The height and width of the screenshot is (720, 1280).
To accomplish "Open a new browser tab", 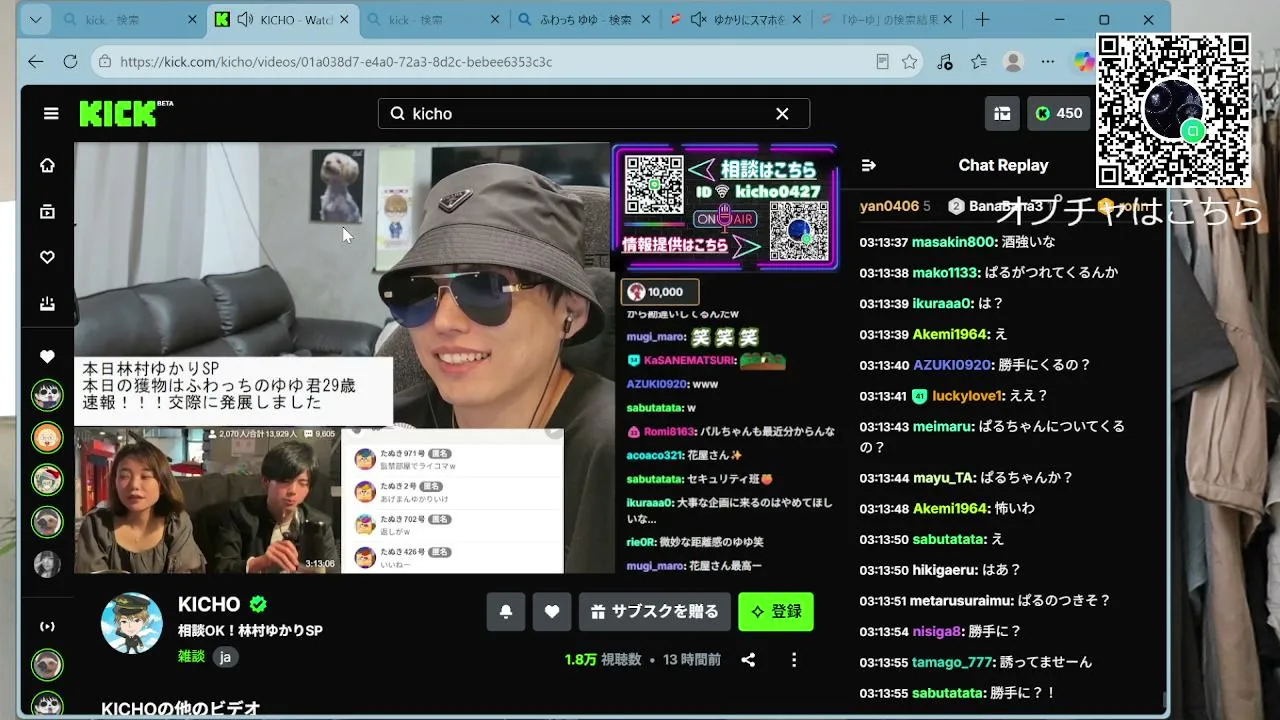I will [x=983, y=20].
